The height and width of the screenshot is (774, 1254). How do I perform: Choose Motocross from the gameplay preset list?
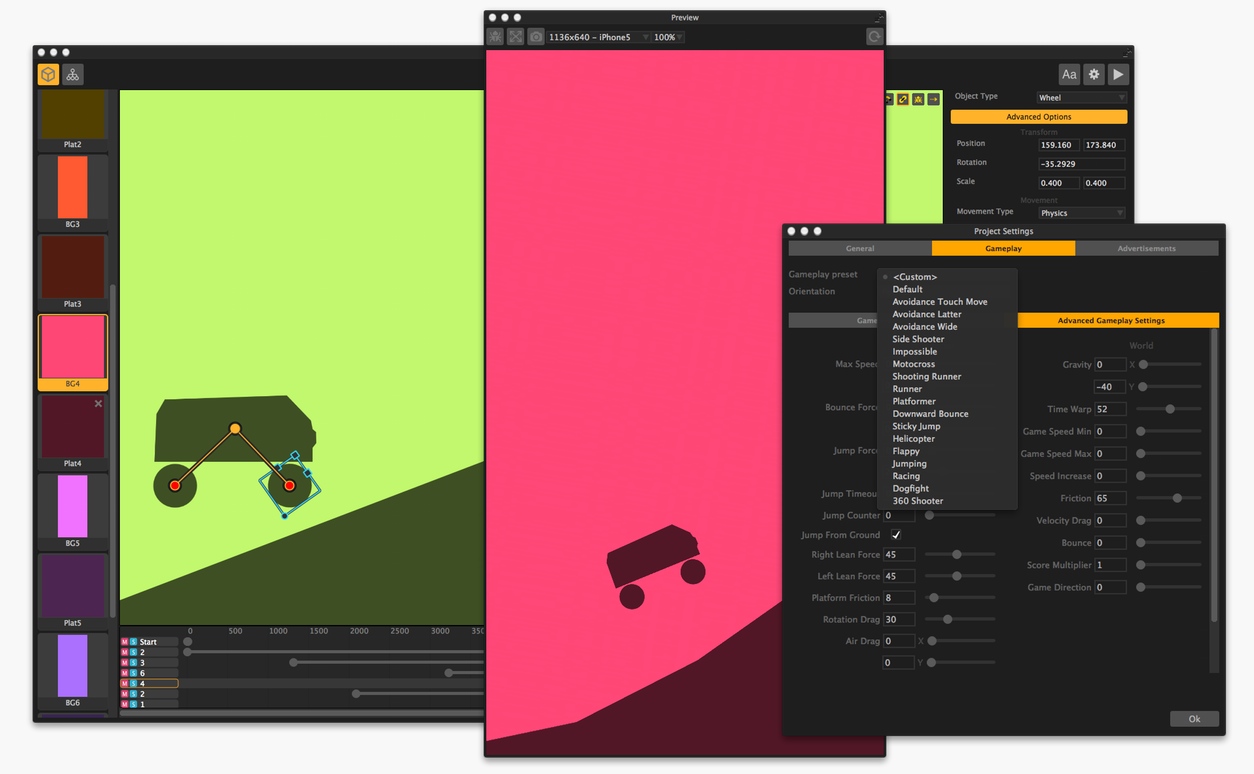[913, 364]
